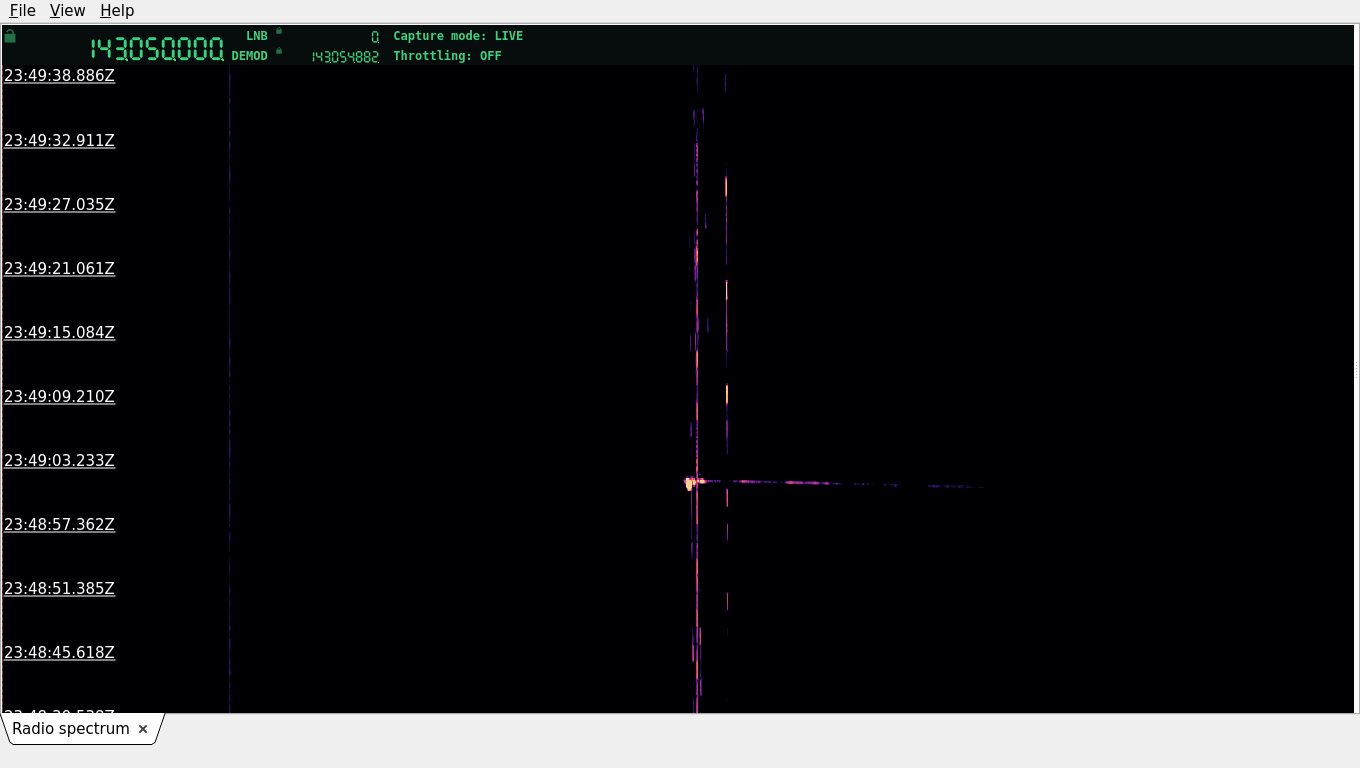This screenshot has height=768, width=1360.
Task: Toggle the DEMOD lock icon
Action: [279, 50]
